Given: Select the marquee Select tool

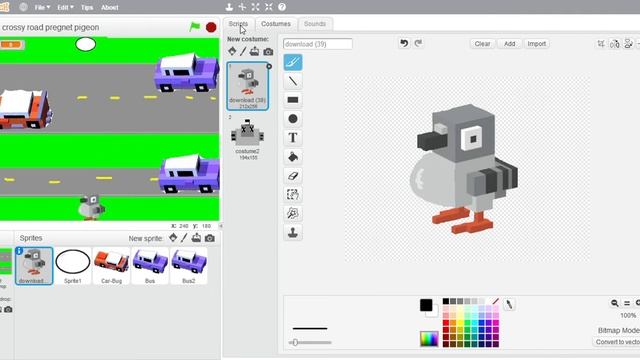Looking at the screenshot, I should point(293,195).
